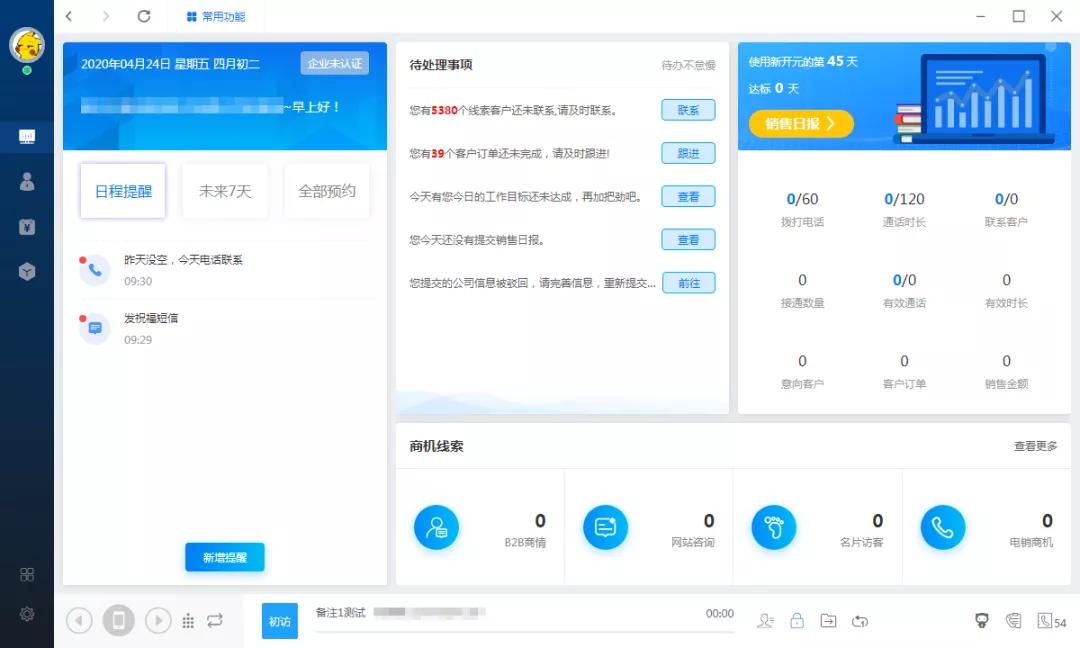Go back with the left arrow
The width and height of the screenshot is (1080, 648).
point(69,16)
